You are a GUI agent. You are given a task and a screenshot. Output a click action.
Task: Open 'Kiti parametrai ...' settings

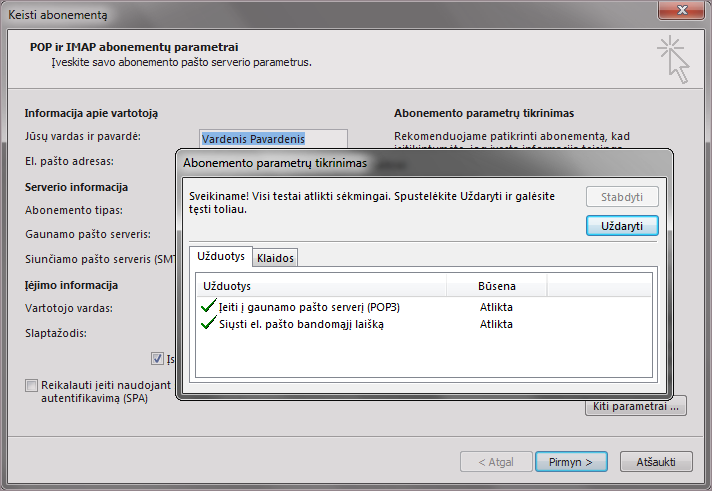point(635,406)
